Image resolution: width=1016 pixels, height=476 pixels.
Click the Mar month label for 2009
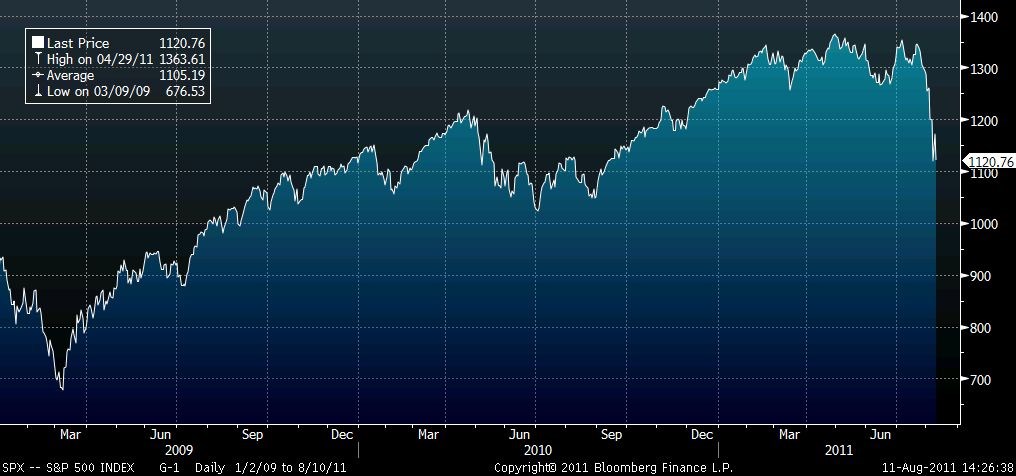click(x=71, y=435)
